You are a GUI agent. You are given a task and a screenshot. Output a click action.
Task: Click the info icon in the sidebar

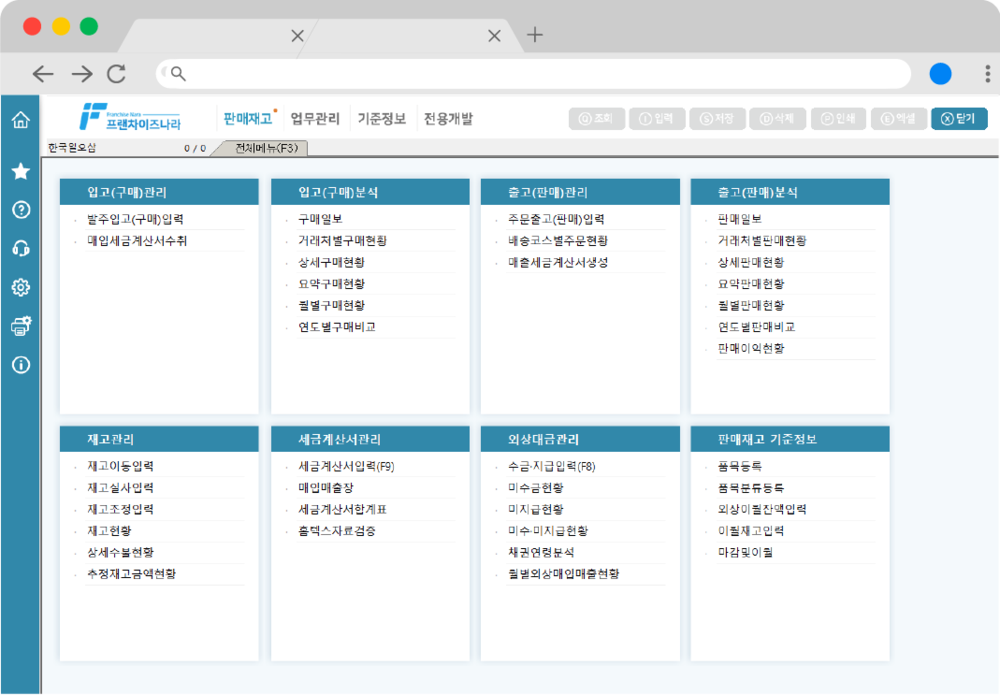[20, 364]
